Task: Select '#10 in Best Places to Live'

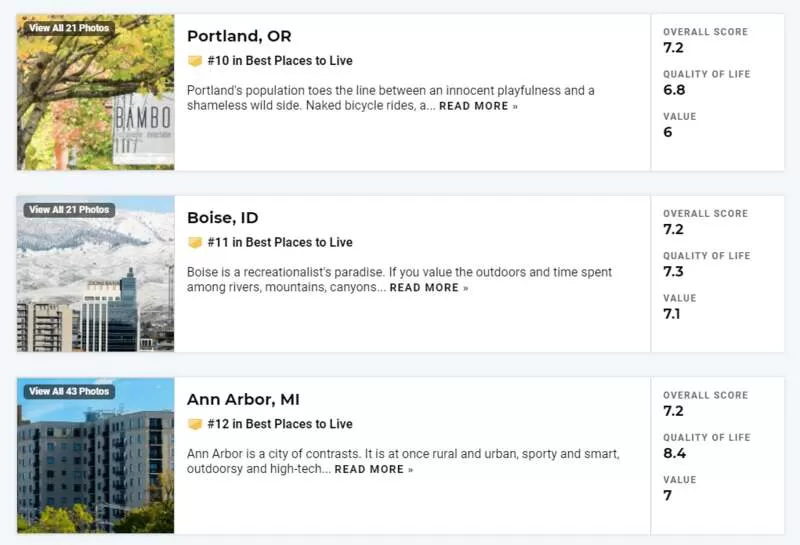Action: pos(280,61)
